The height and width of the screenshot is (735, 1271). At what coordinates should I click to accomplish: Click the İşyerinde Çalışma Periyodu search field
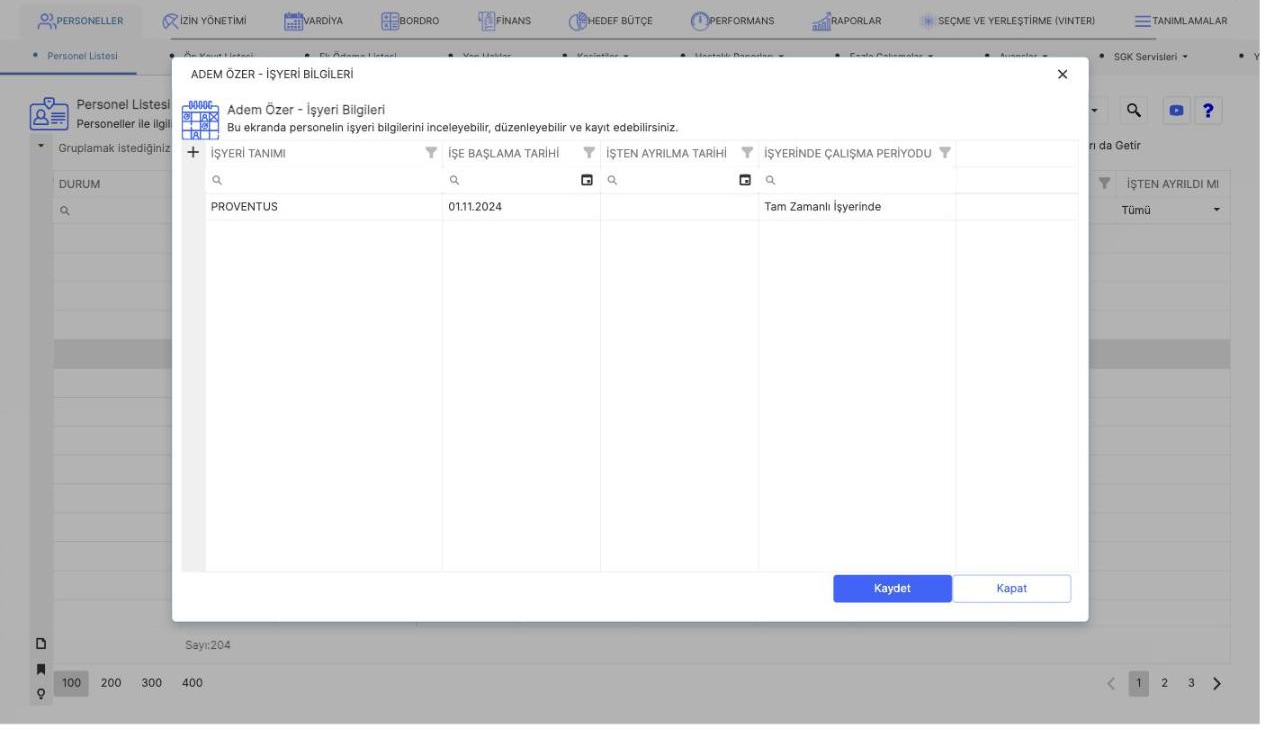pos(857,181)
